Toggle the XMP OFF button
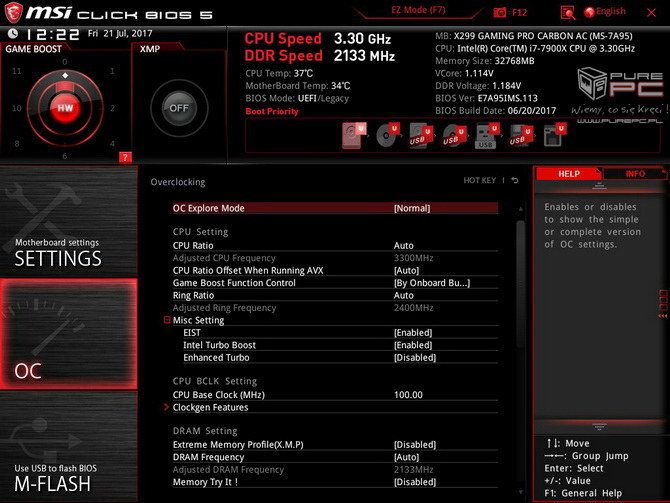This screenshot has height=503, width=670. click(x=179, y=108)
